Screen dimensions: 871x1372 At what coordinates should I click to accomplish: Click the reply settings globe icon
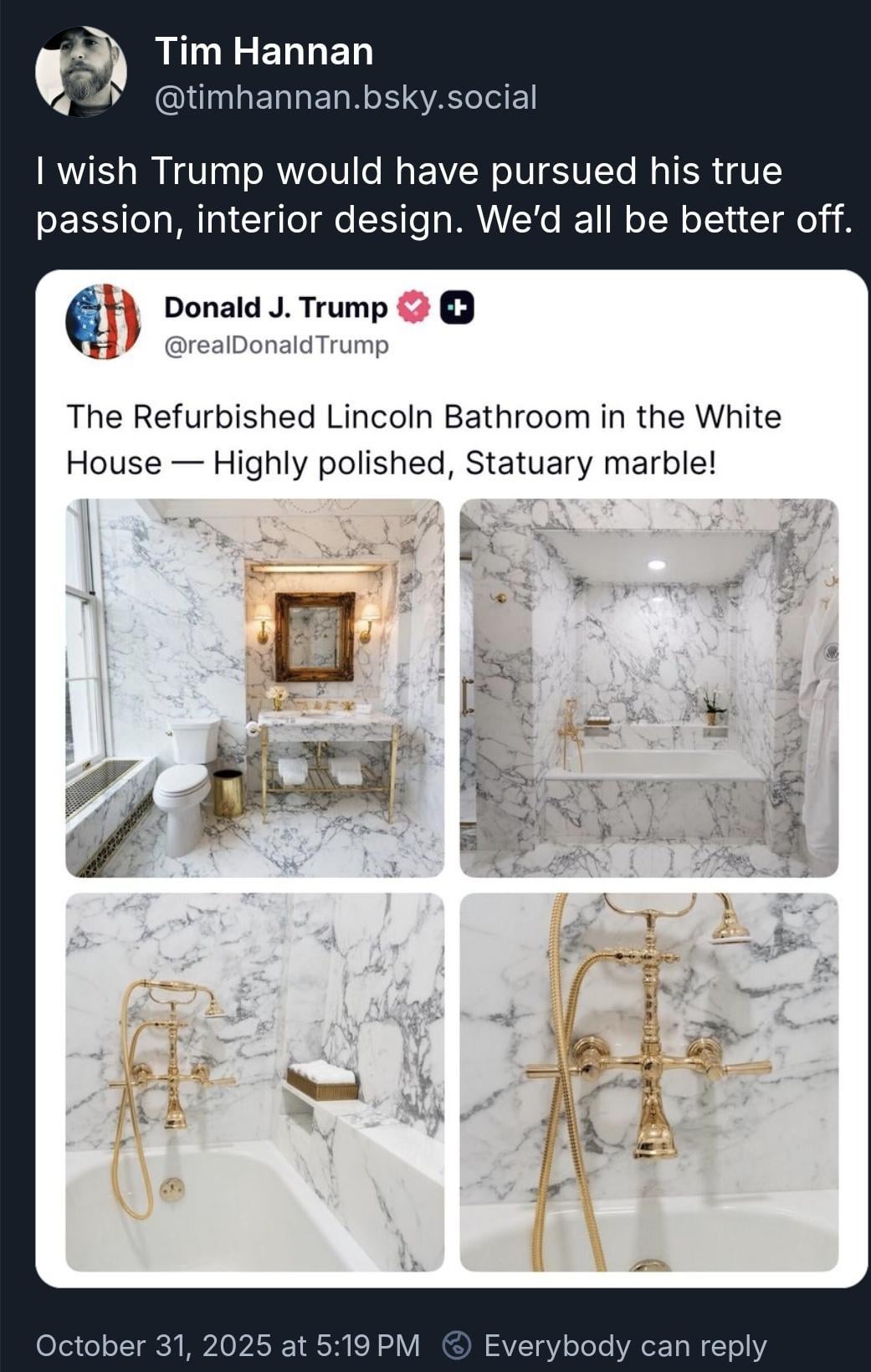click(455, 1345)
